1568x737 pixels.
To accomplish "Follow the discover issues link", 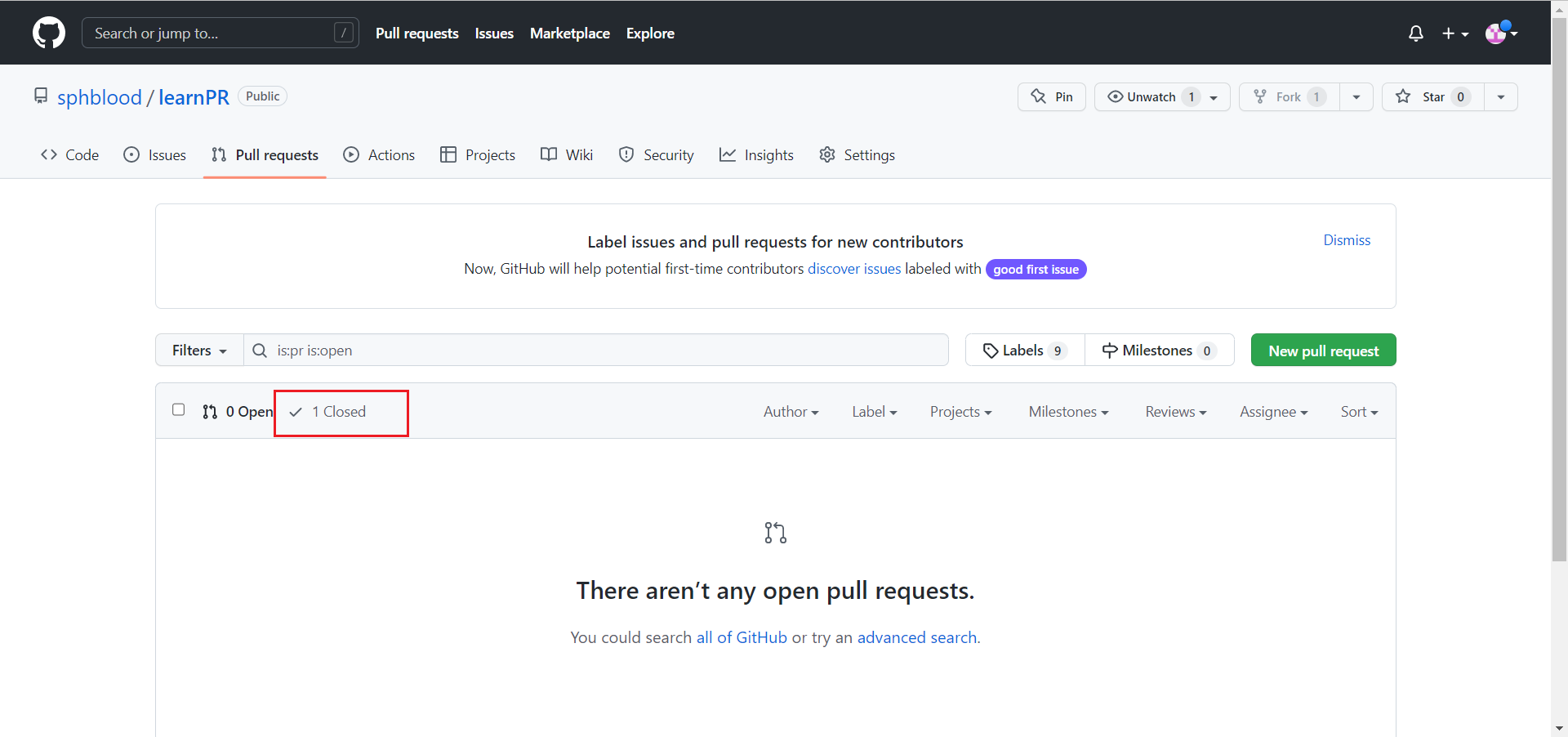I will [854, 269].
